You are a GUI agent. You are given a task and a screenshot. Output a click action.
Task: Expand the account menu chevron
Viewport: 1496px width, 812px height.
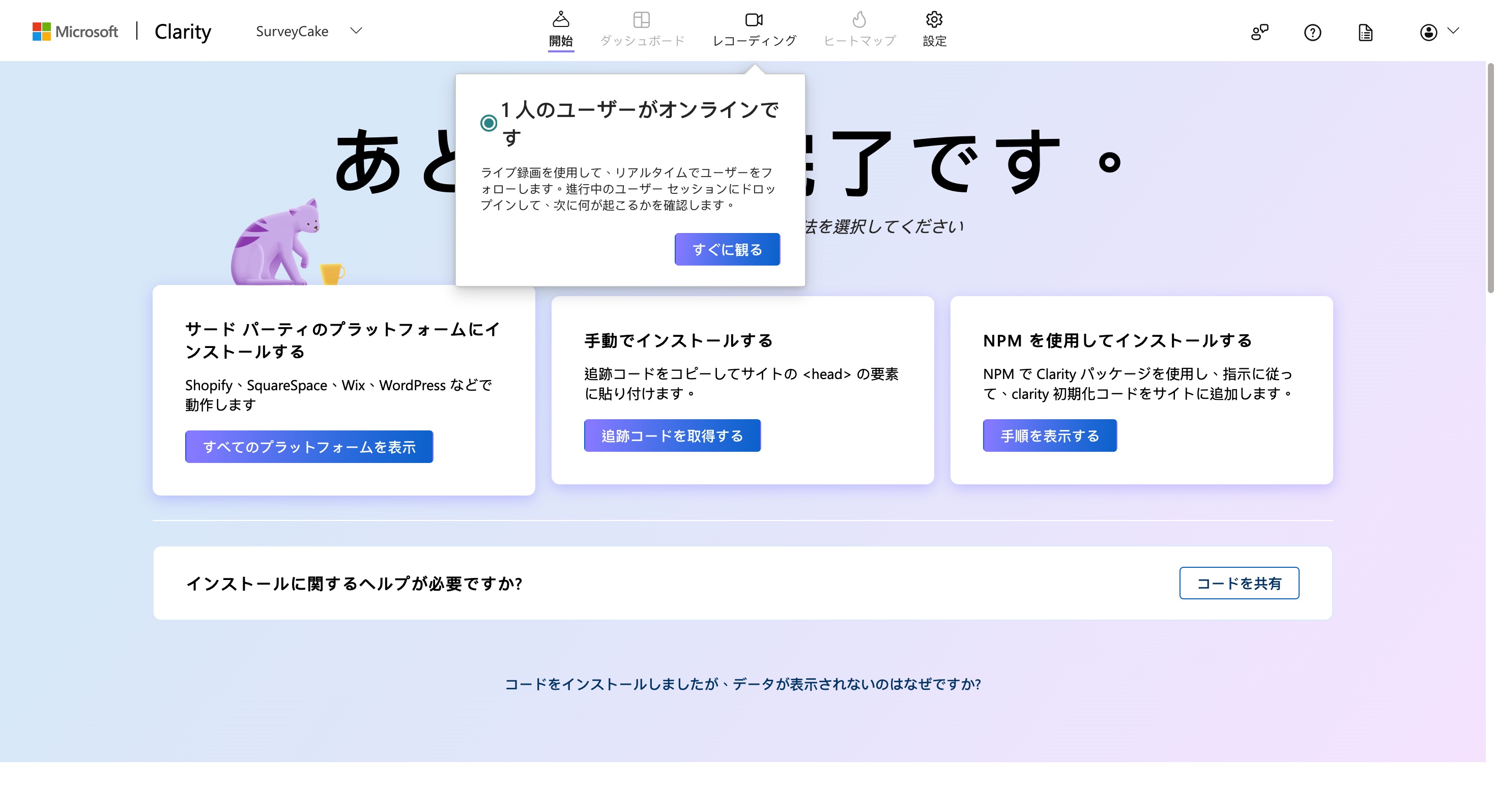pyautogui.click(x=1453, y=31)
